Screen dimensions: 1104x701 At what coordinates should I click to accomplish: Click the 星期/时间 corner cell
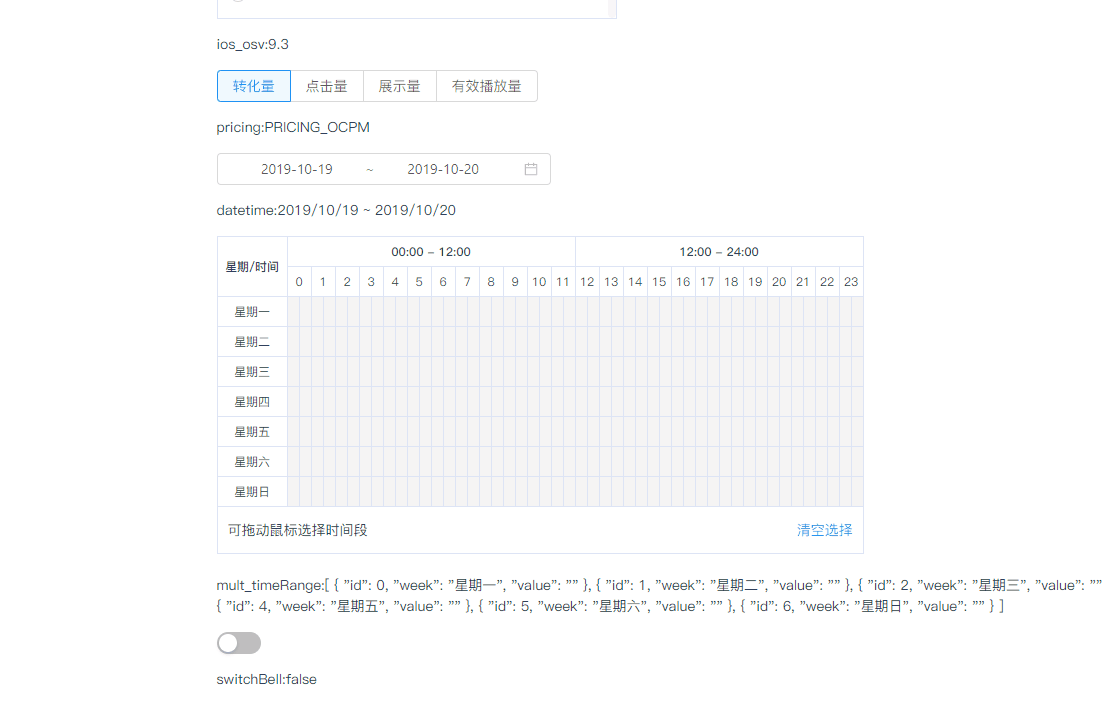pos(251,266)
